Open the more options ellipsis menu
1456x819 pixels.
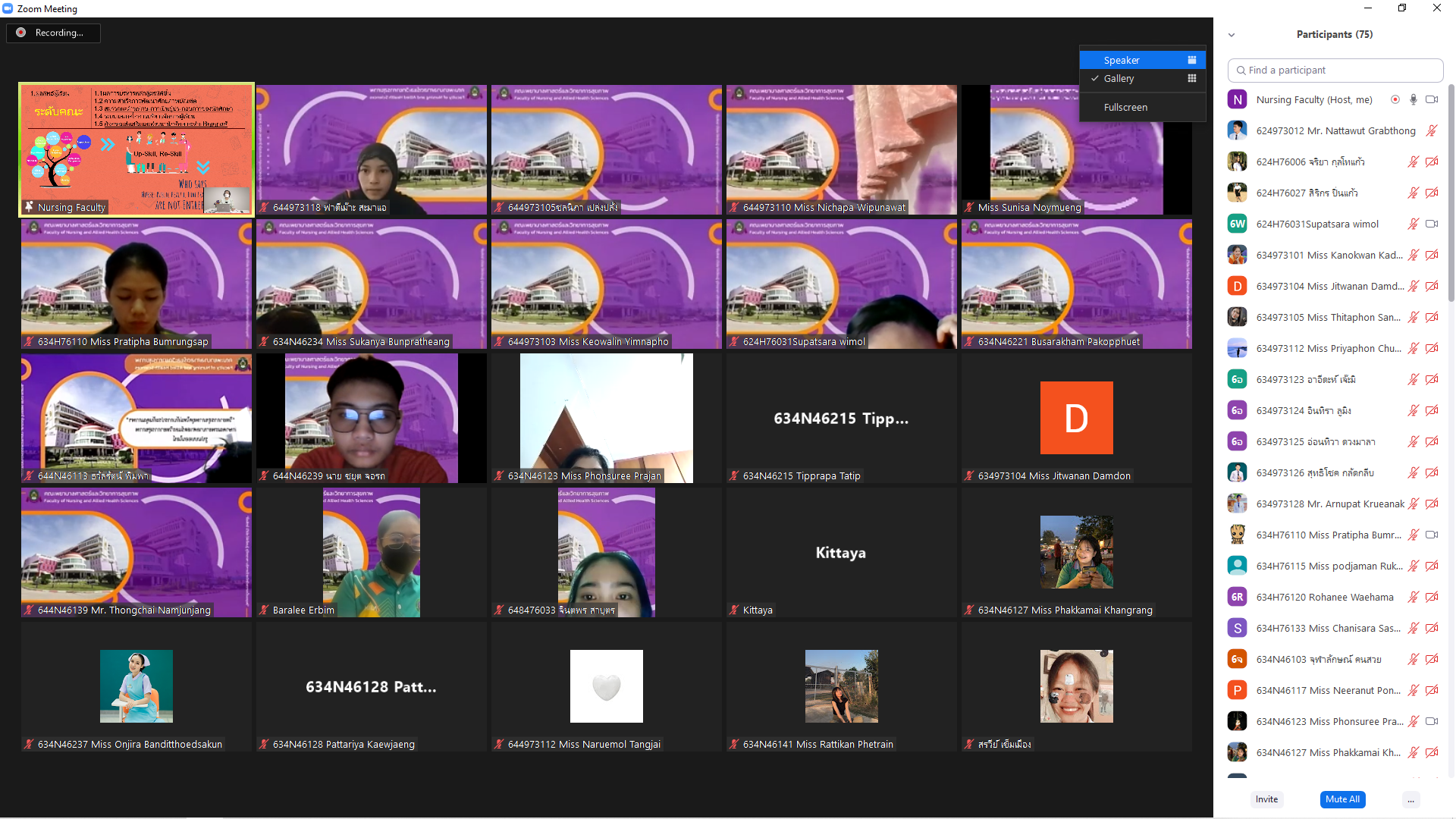[1410, 799]
